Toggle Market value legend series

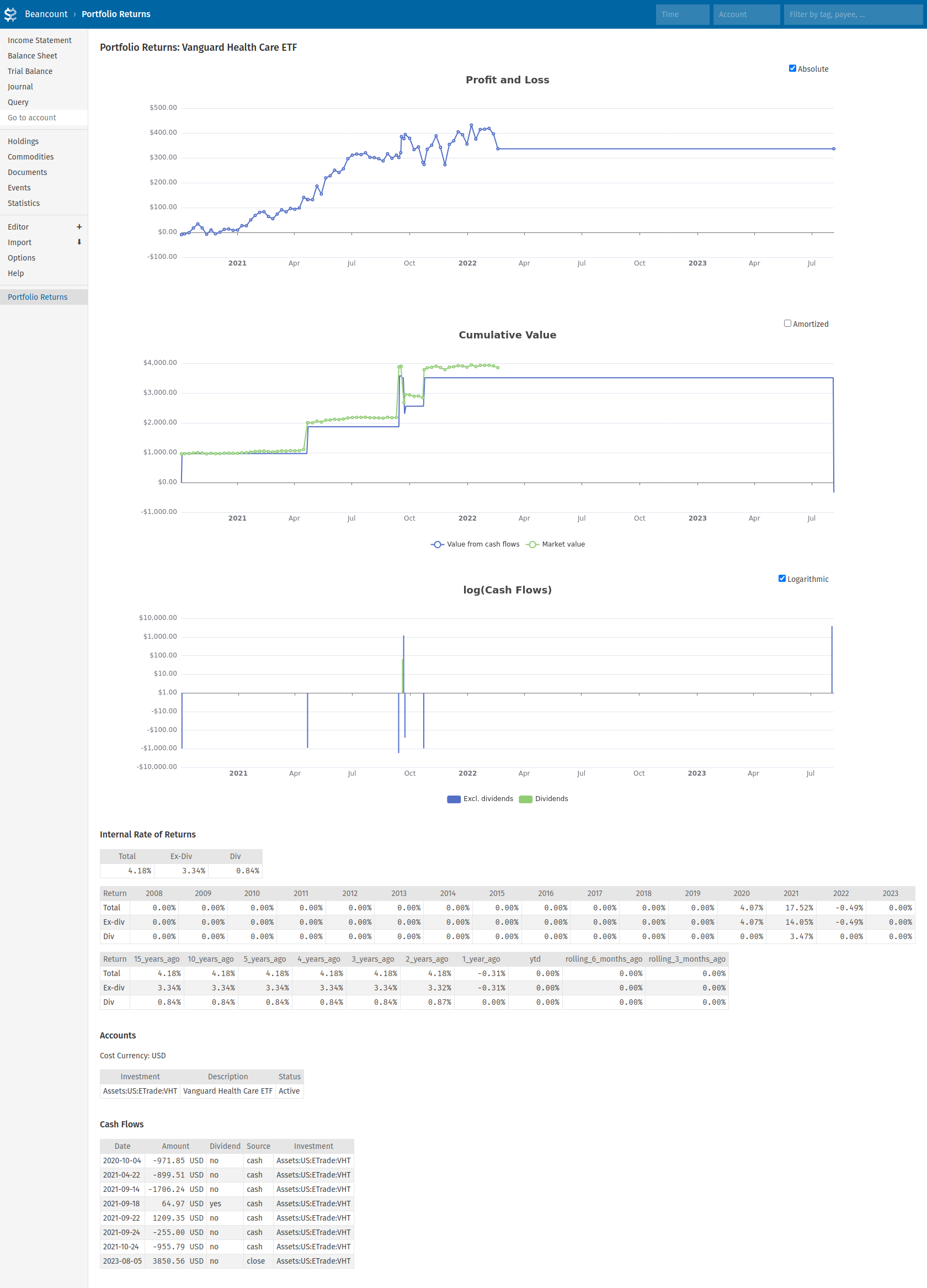(556, 544)
